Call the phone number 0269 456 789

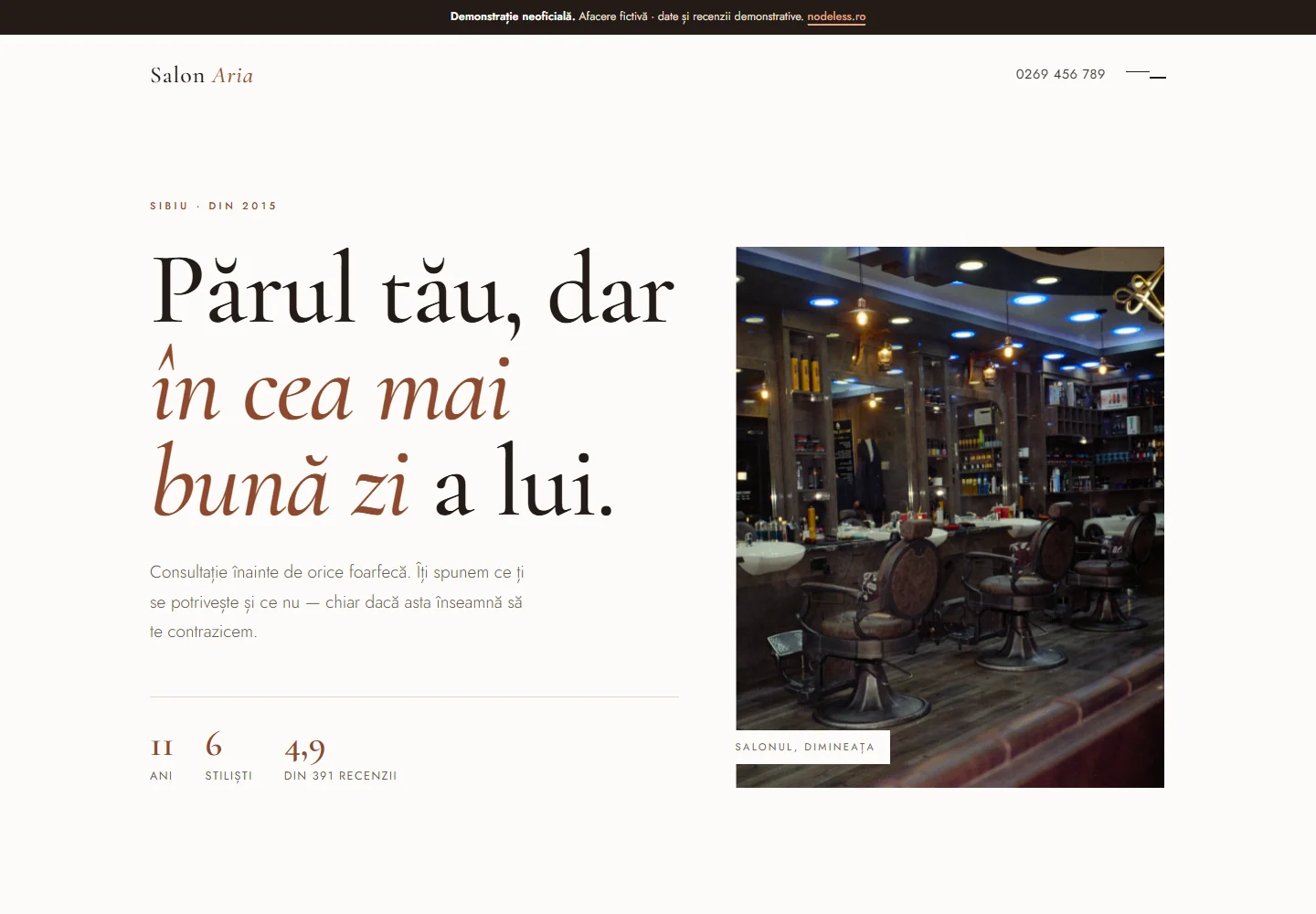(x=1060, y=74)
